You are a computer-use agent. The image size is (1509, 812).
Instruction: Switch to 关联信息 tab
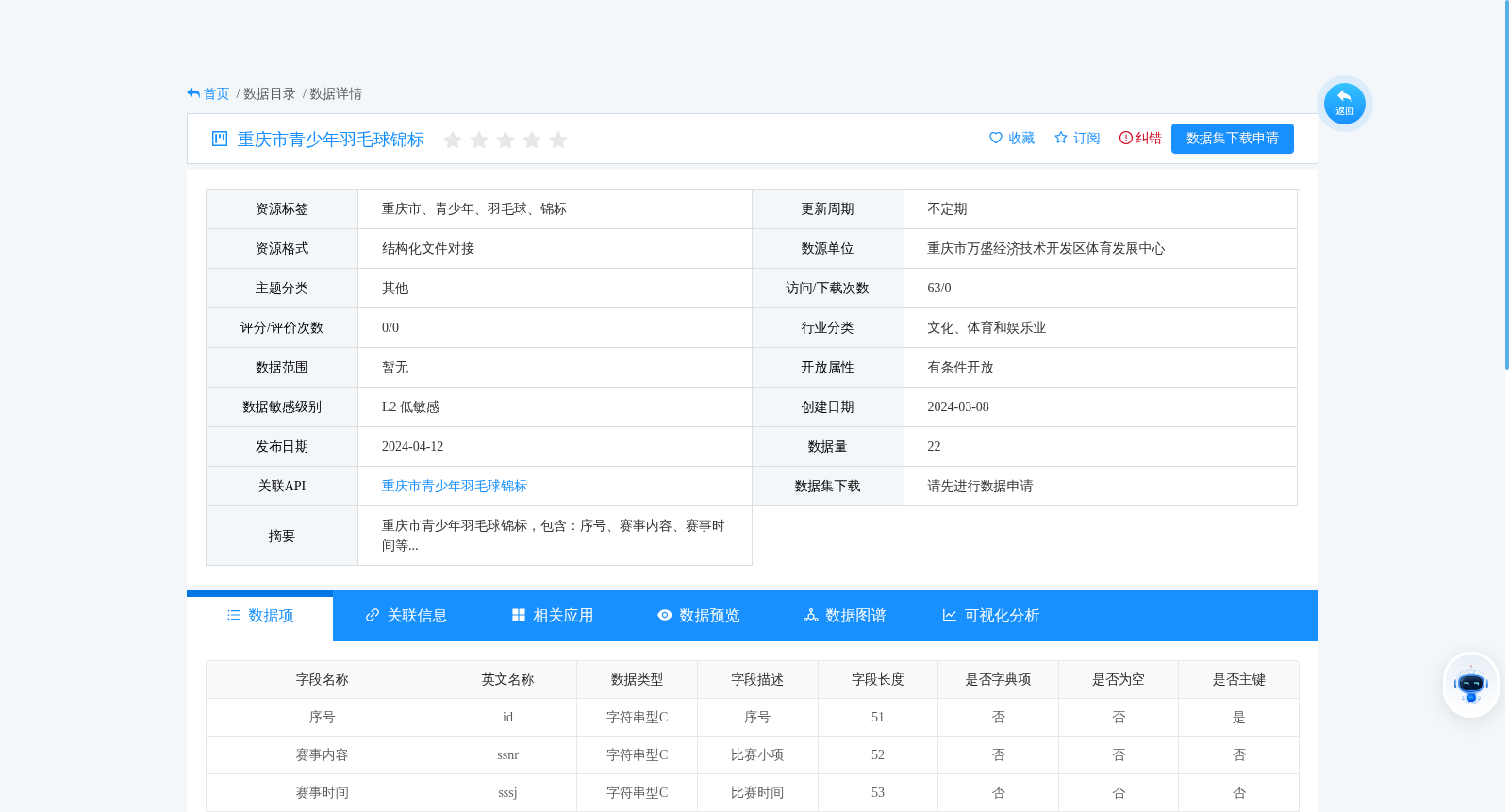406,616
